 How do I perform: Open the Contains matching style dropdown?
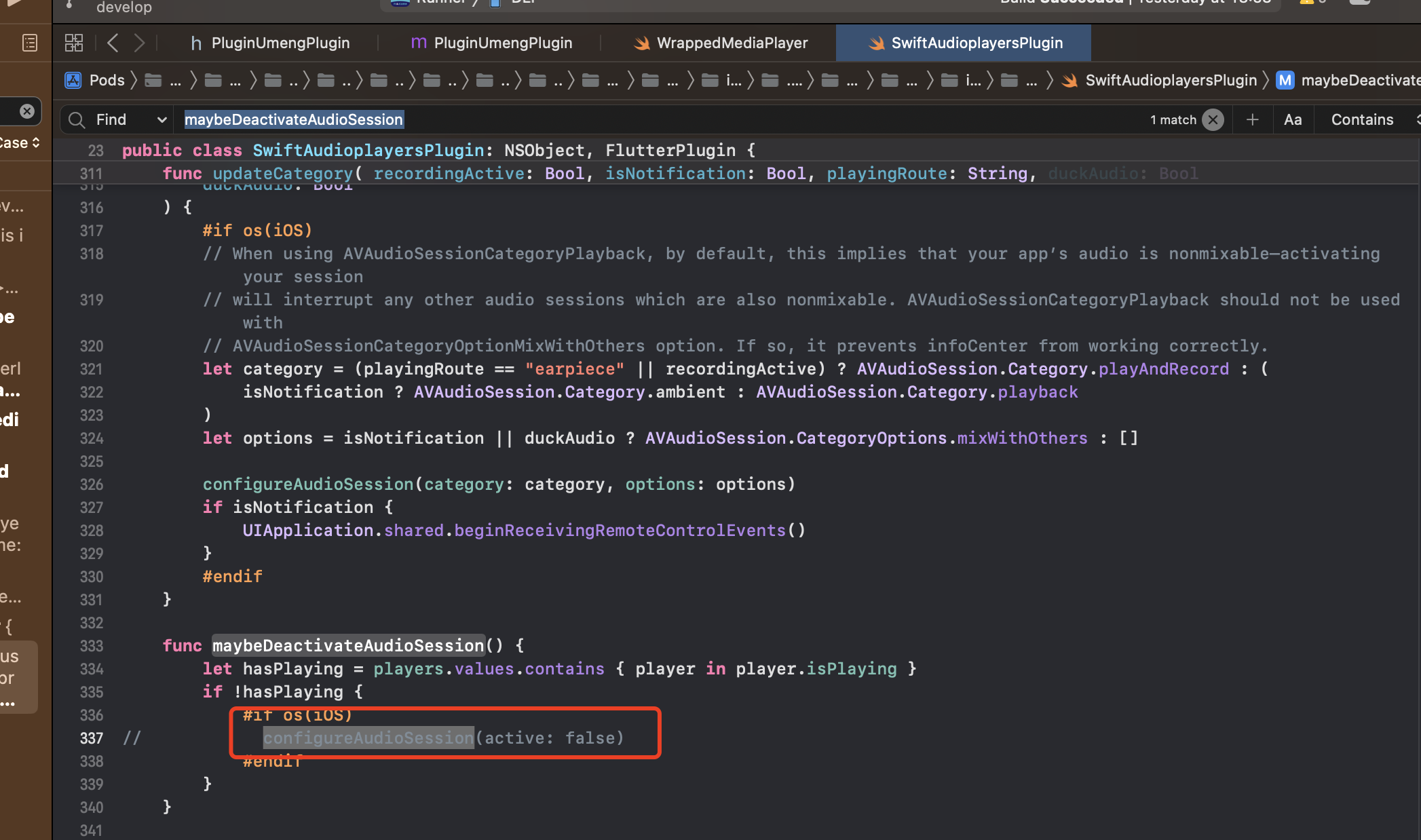[1362, 119]
